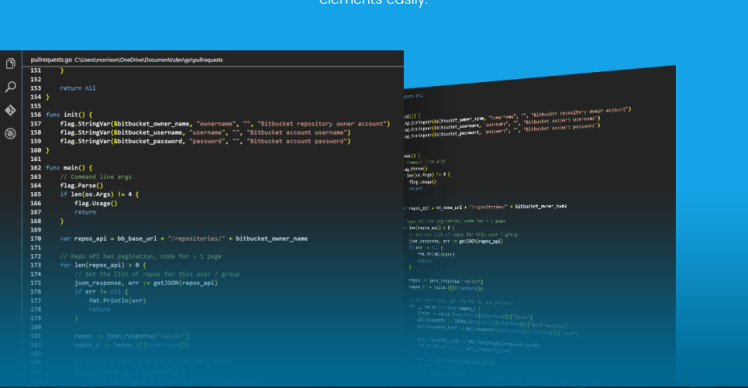
Task: Click 'flag.Parse()' on line 164
Action: coord(82,186)
